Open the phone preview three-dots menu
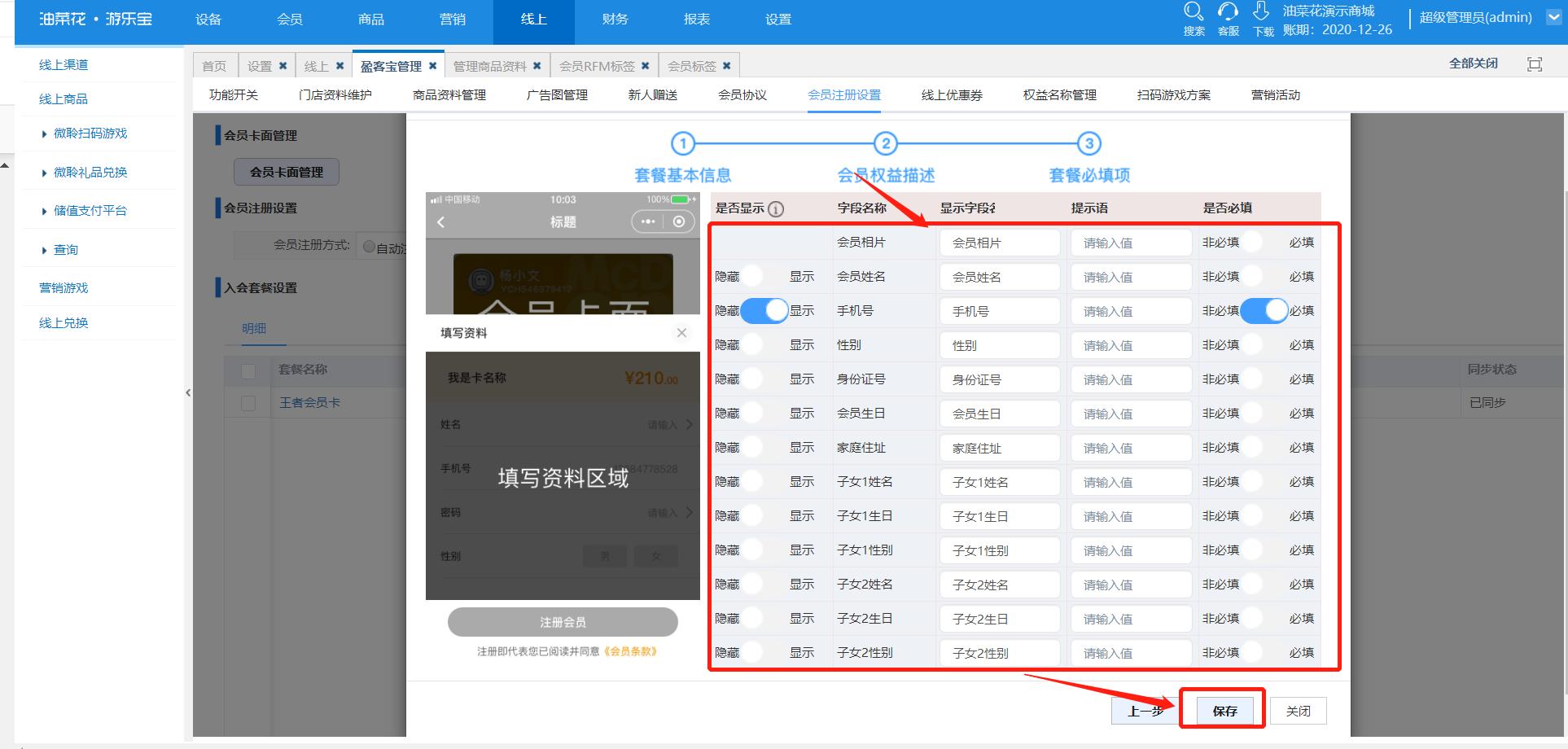This screenshot has height=749, width=1568. point(647,221)
